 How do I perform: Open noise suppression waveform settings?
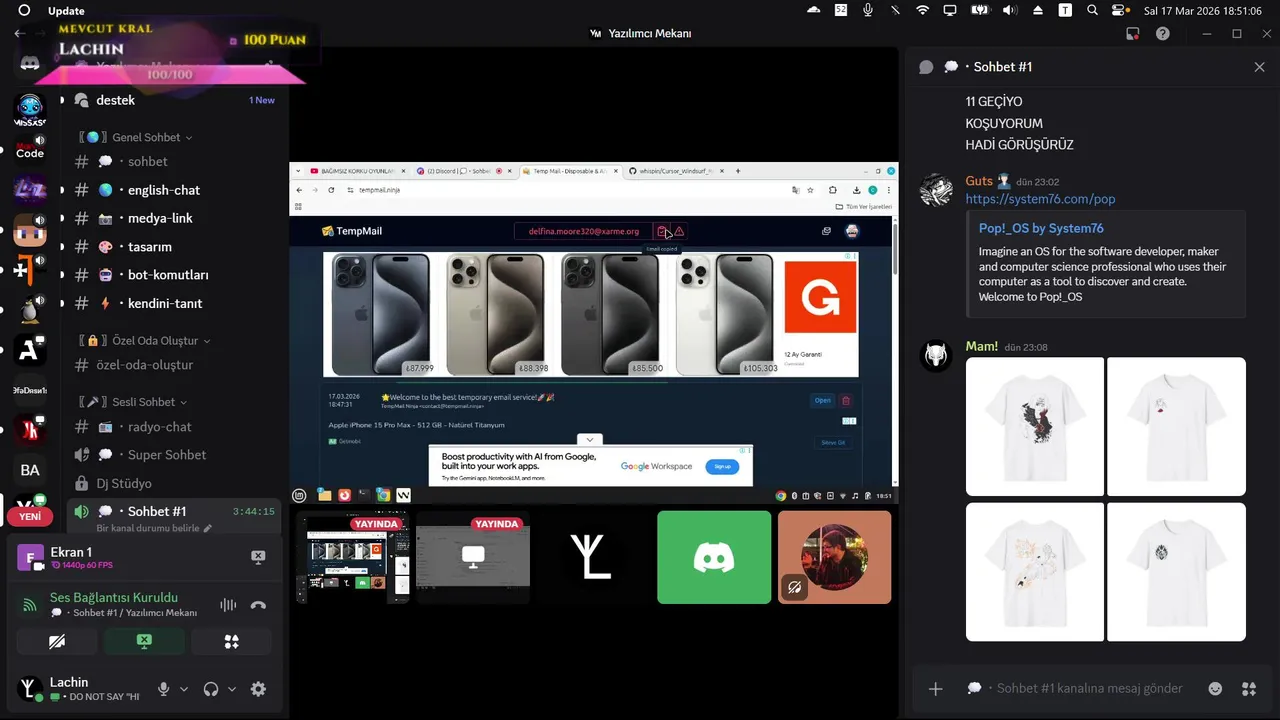(x=228, y=605)
